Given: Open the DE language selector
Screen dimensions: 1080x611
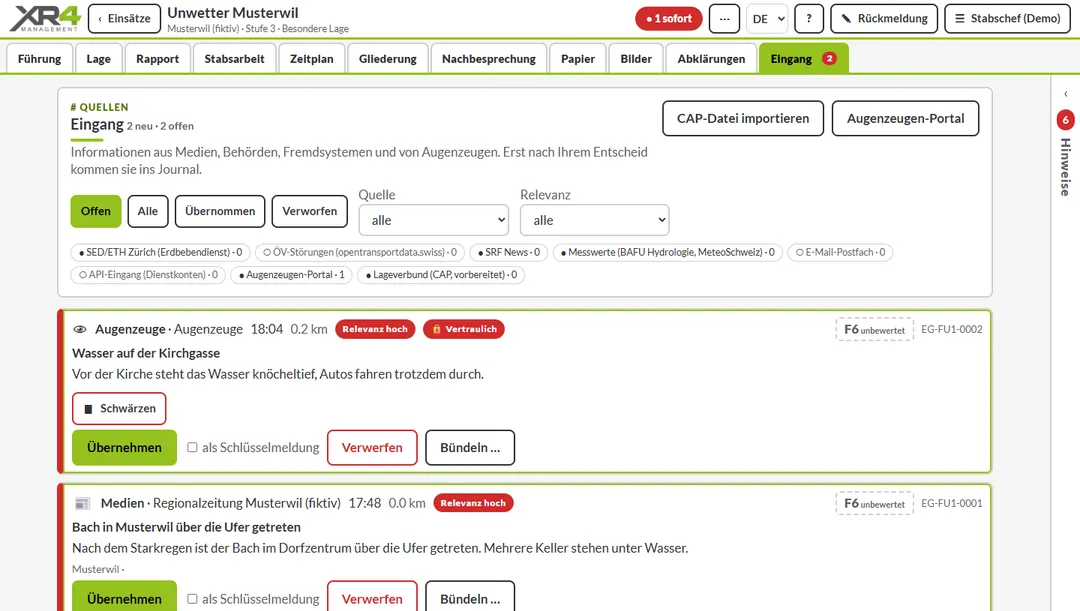Looking at the screenshot, I should pos(767,19).
